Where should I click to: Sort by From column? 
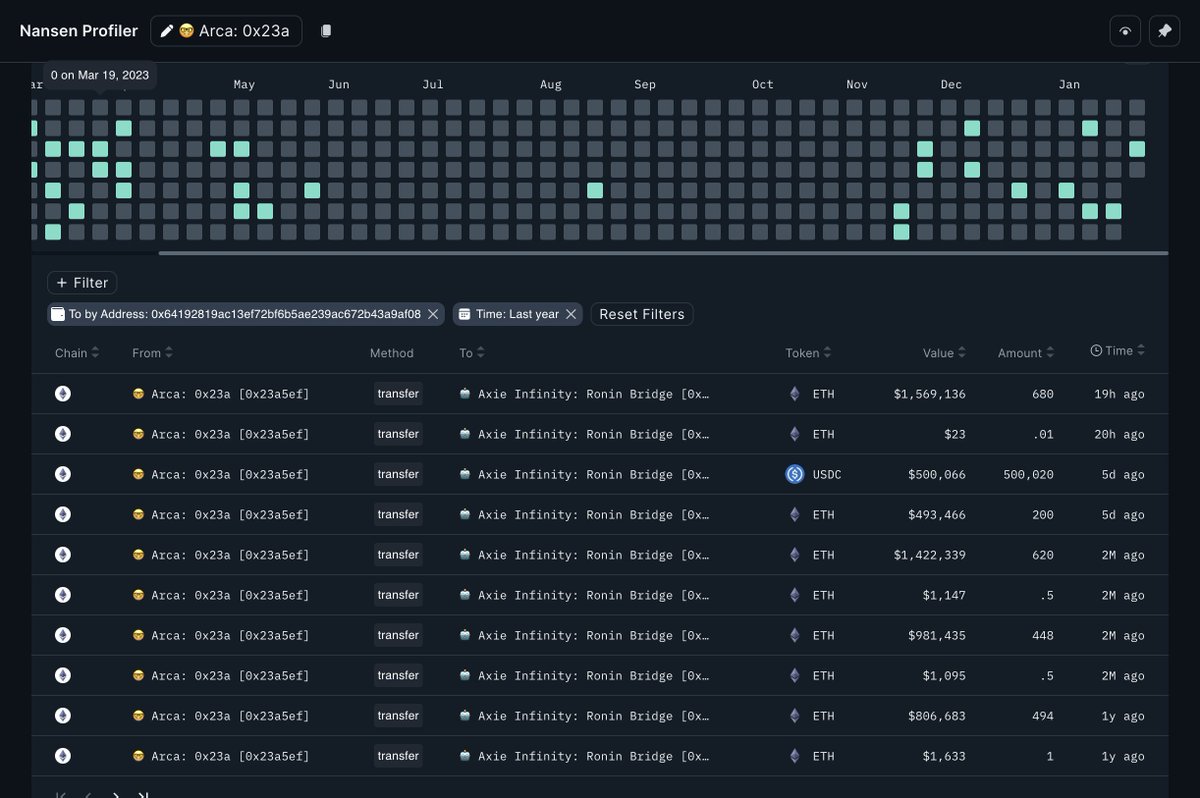152,353
